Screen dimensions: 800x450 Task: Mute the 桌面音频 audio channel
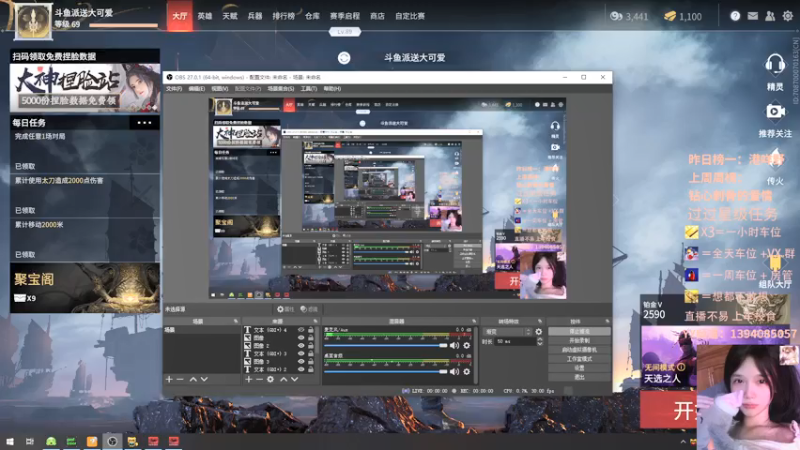click(x=454, y=371)
